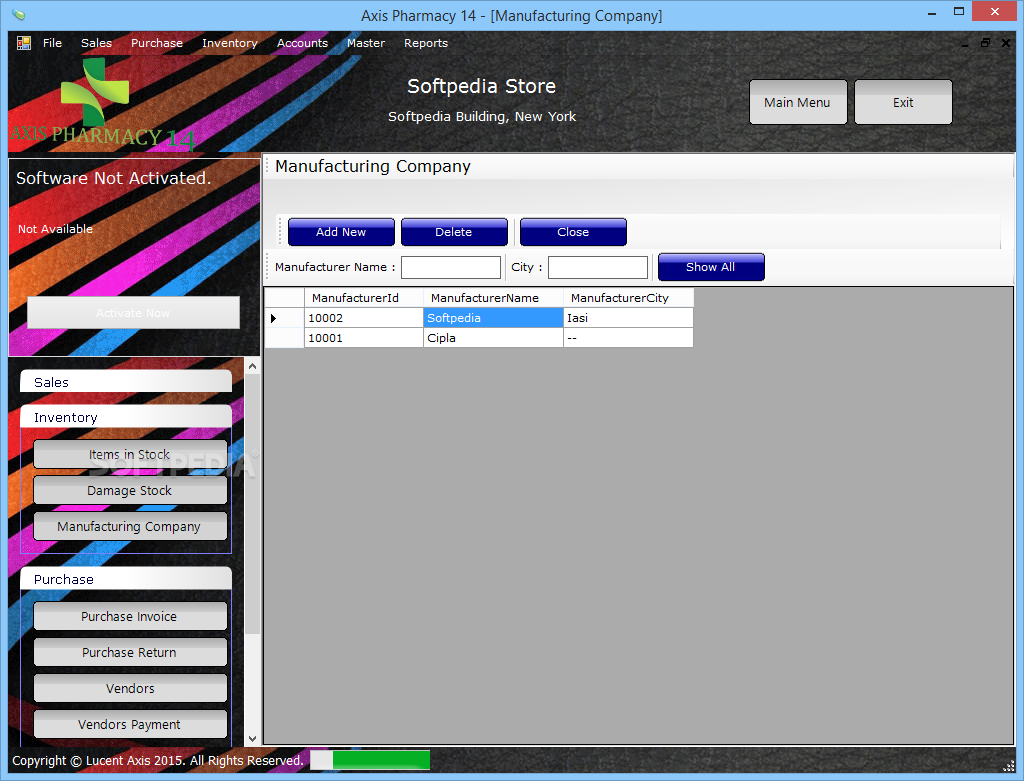Restore the inner Manufacturing Company child window
1024x781 pixels.
(985, 43)
